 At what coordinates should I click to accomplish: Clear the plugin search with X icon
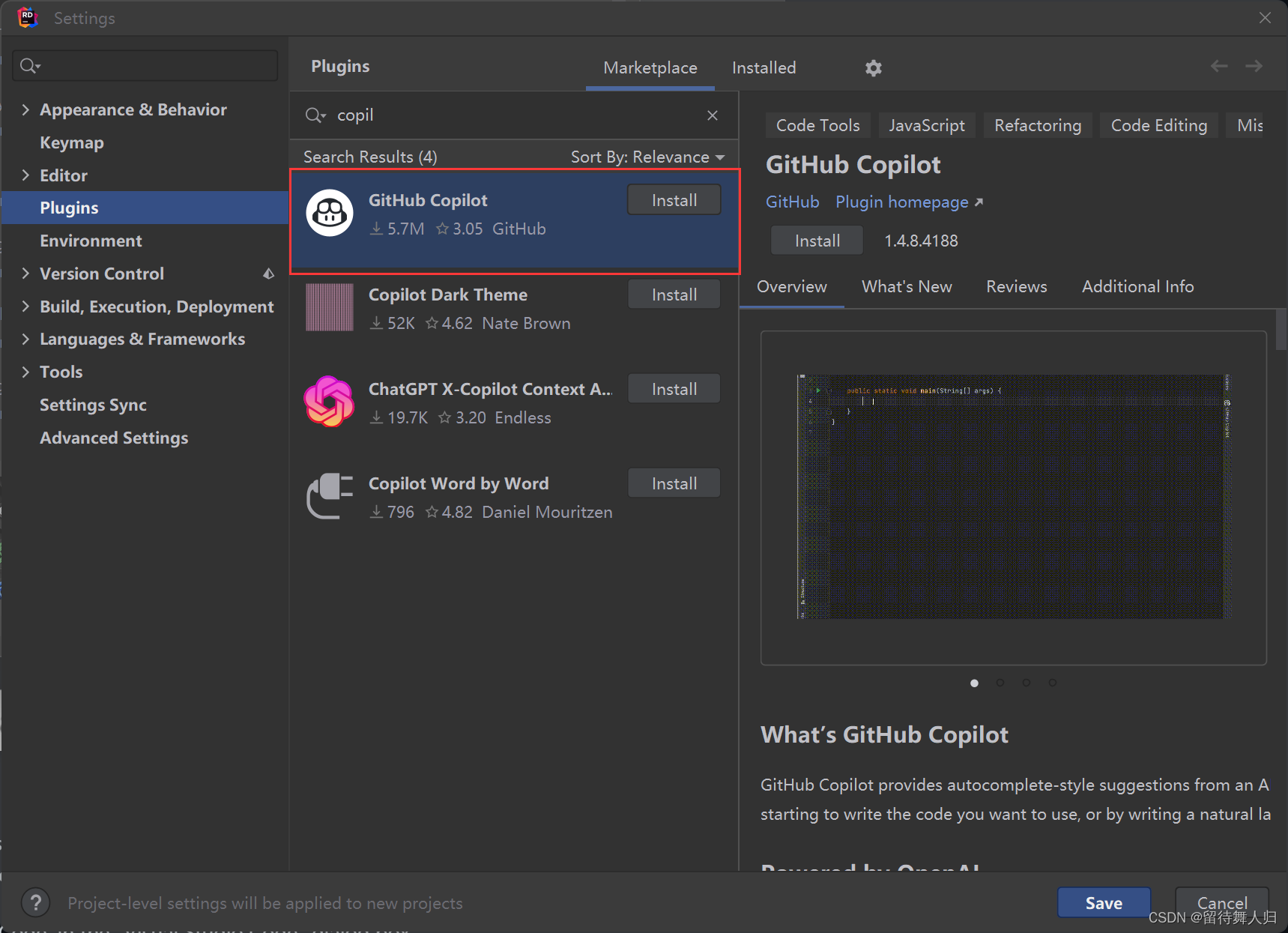pyautogui.click(x=713, y=115)
